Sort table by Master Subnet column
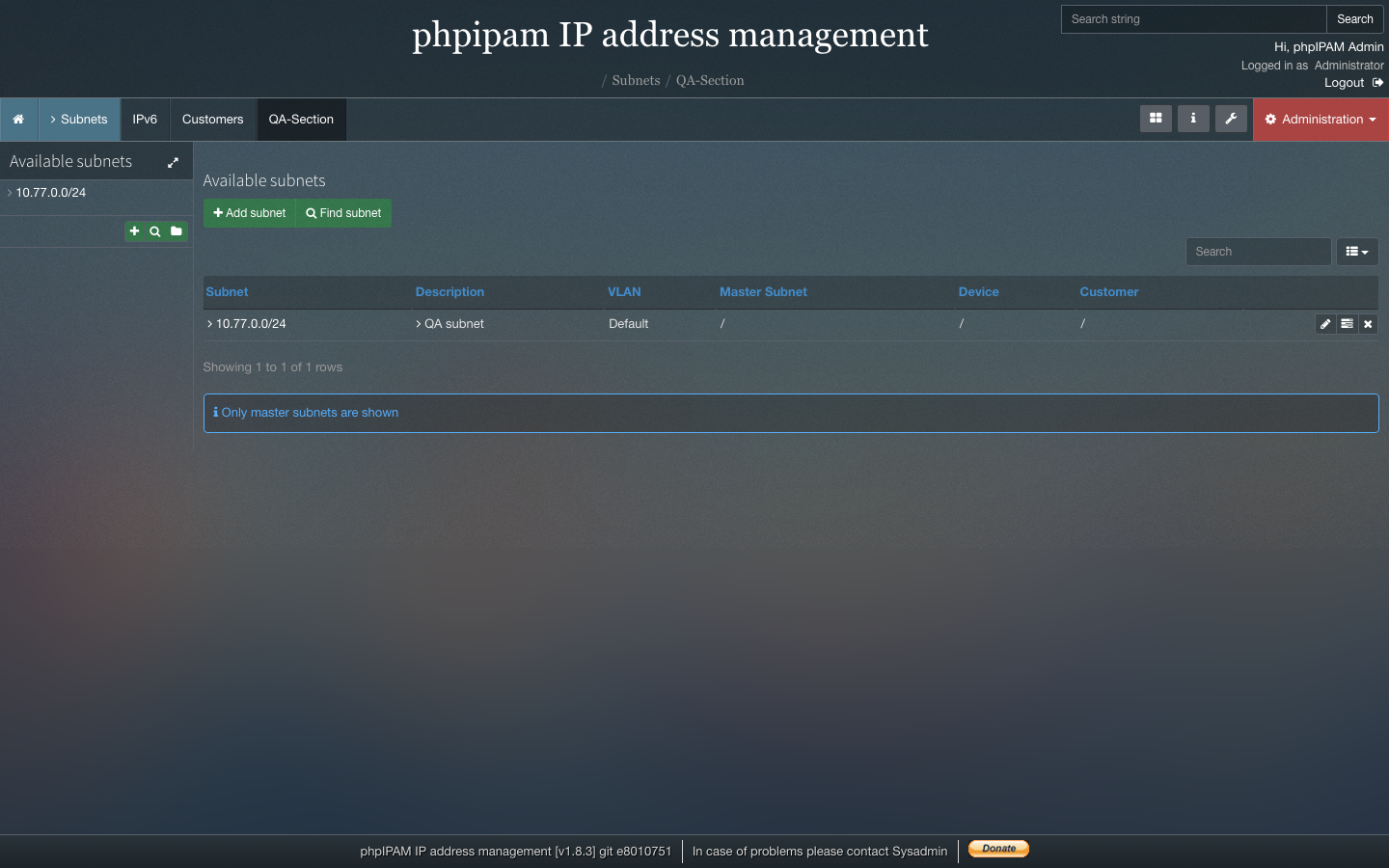The height and width of the screenshot is (868, 1389). (x=763, y=292)
